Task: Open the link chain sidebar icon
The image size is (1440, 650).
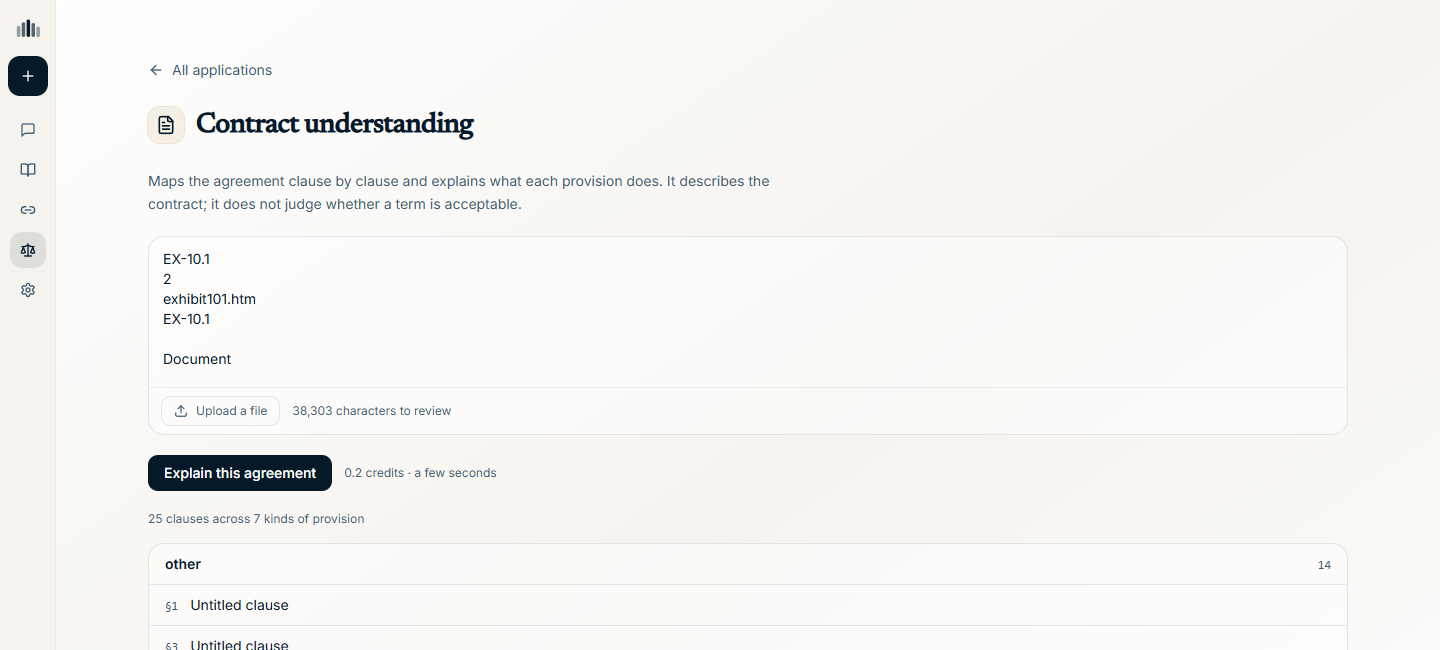Action: pos(28,210)
